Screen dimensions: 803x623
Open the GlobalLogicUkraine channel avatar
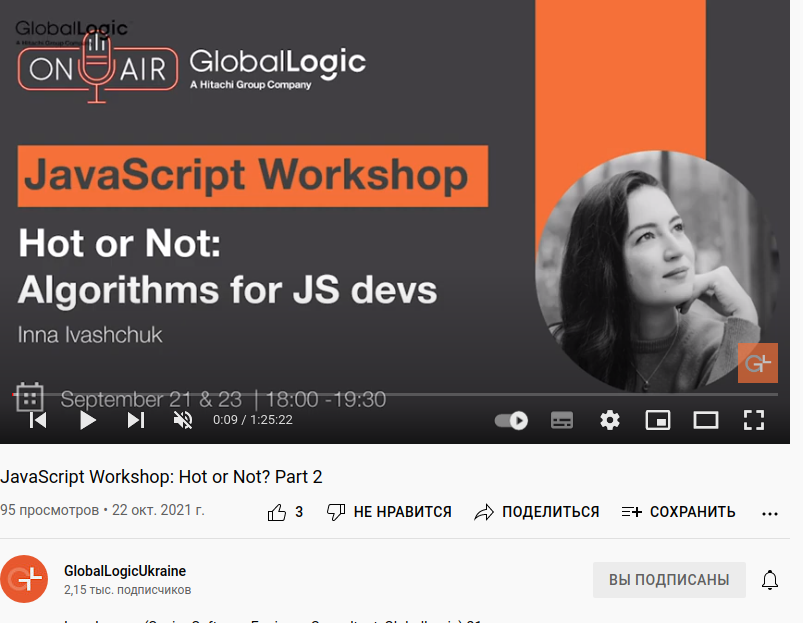[x=24, y=579]
